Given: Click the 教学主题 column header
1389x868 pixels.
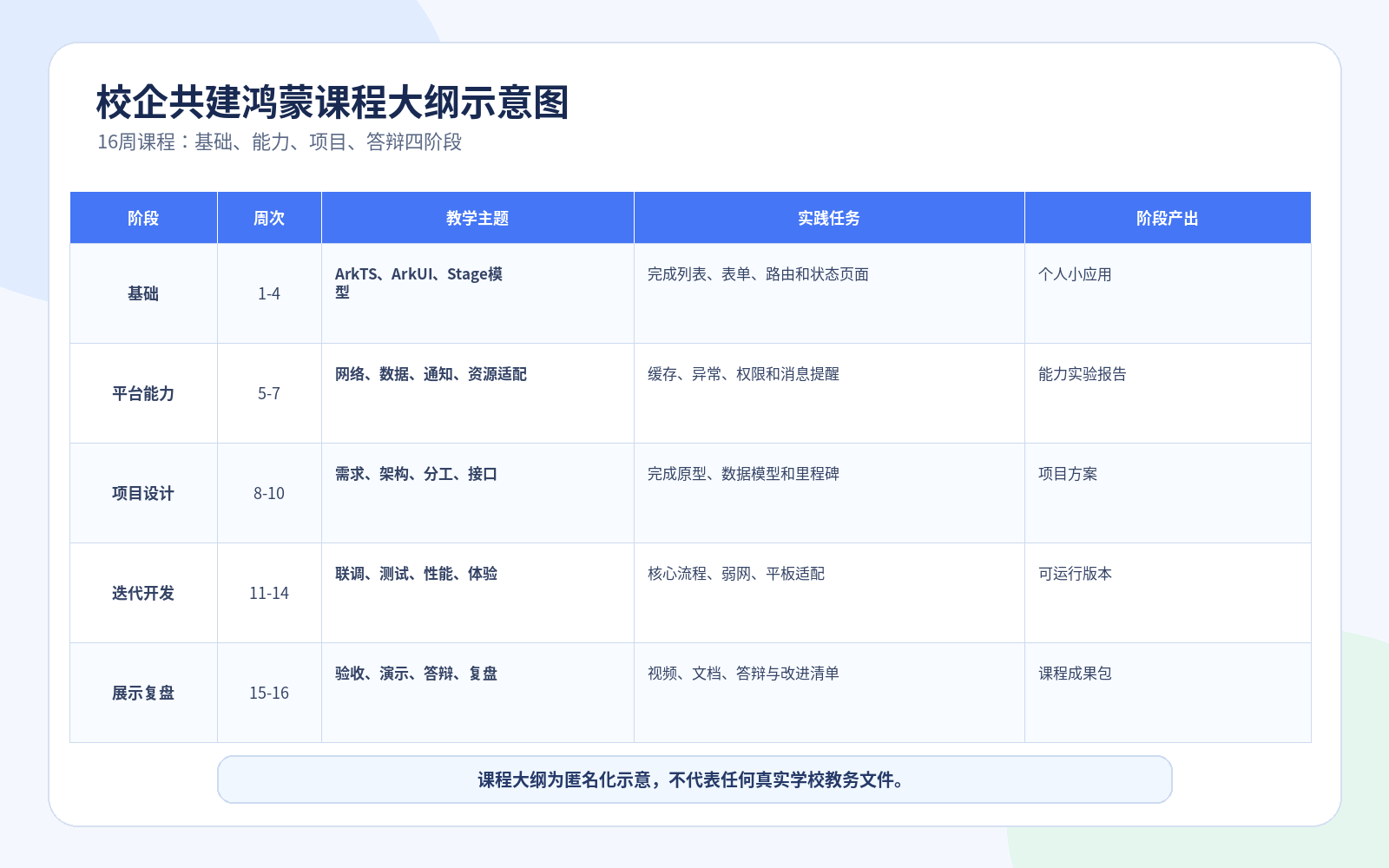Looking at the screenshot, I should 477,218.
